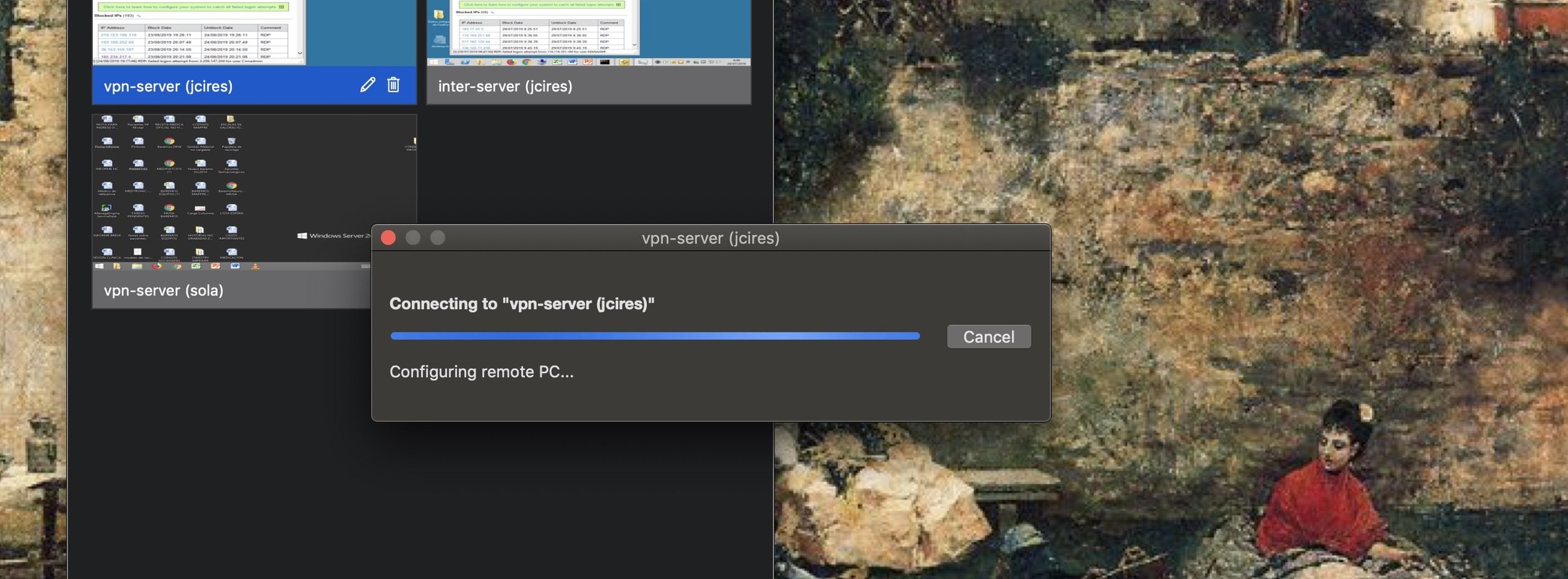This screenshot has width=1568, height=579.
Task: Select the vpn-server (jcires) label in blue tile
Action: 168,86
